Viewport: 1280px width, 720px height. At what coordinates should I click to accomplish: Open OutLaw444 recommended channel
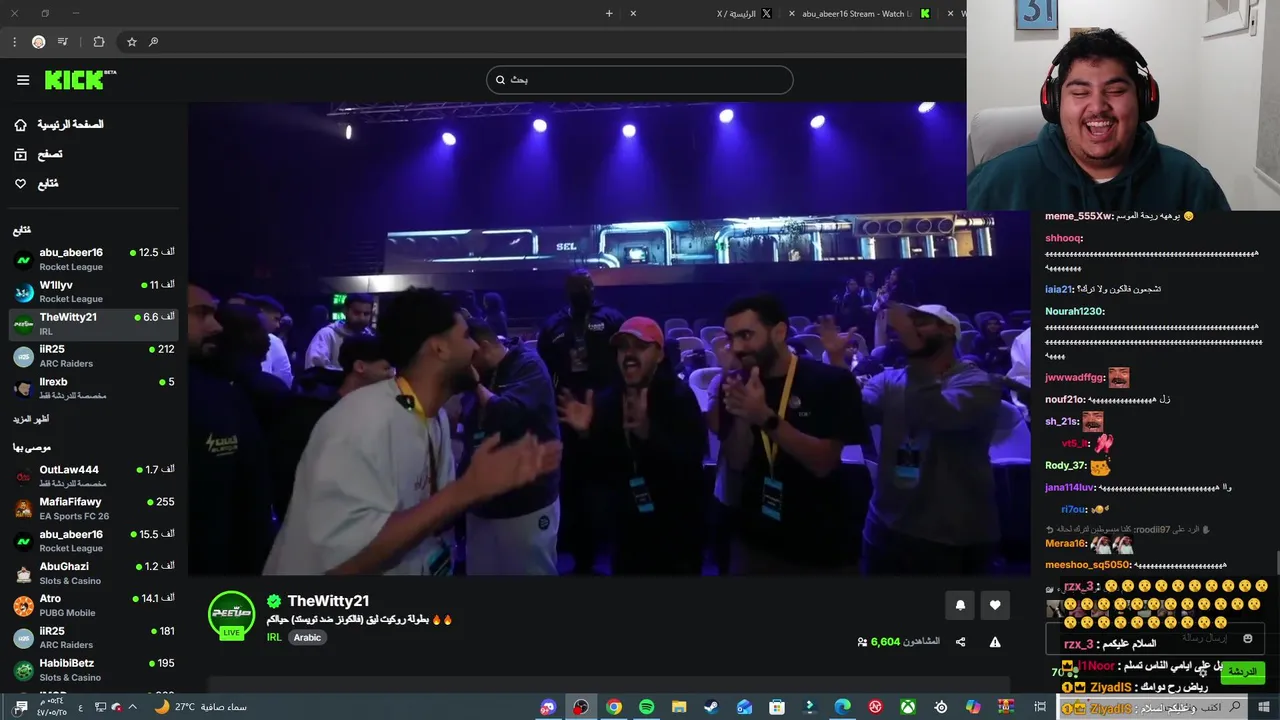click(93, 476)
